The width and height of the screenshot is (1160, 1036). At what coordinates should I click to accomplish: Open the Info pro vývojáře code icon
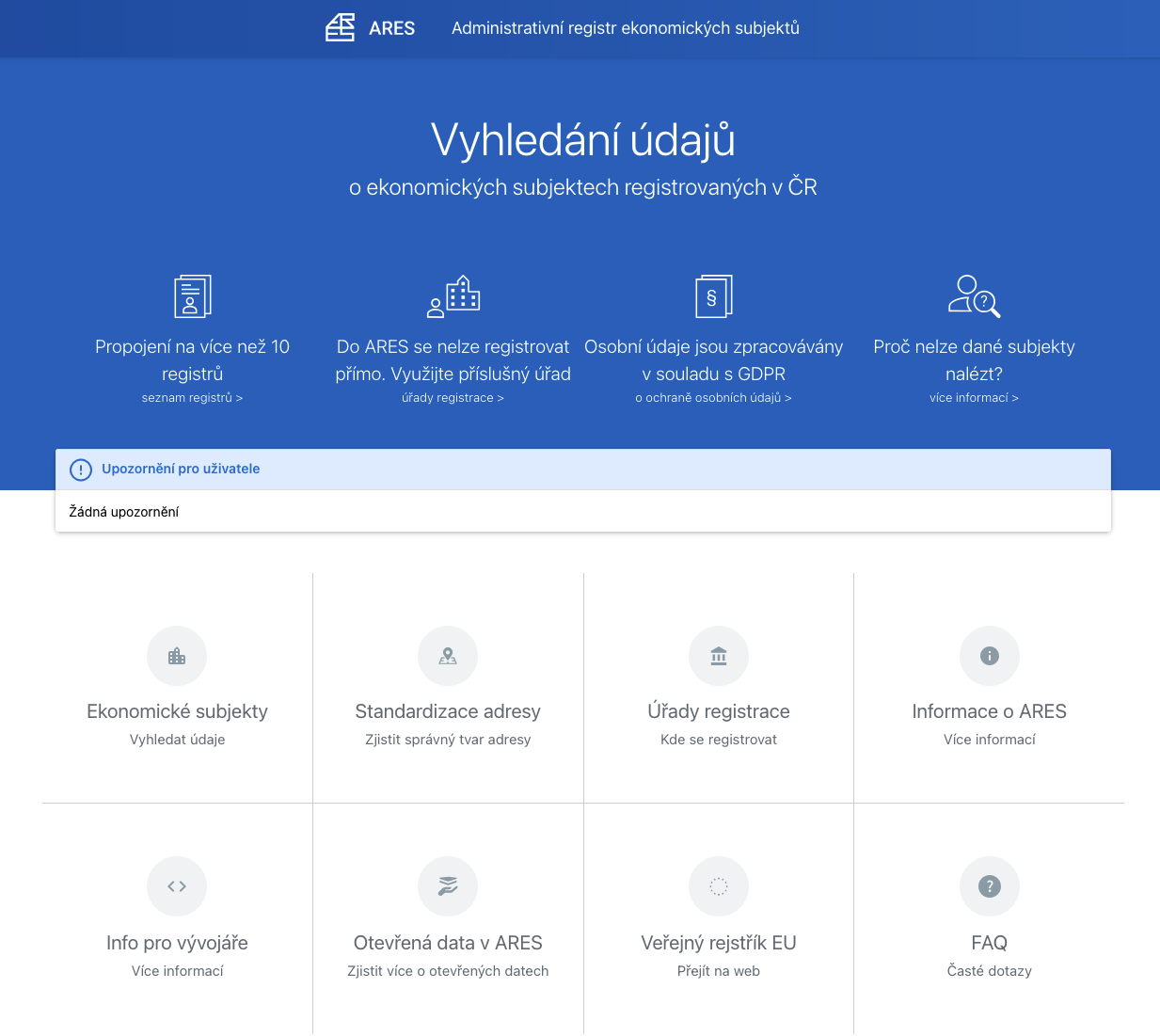coord(177,886)
